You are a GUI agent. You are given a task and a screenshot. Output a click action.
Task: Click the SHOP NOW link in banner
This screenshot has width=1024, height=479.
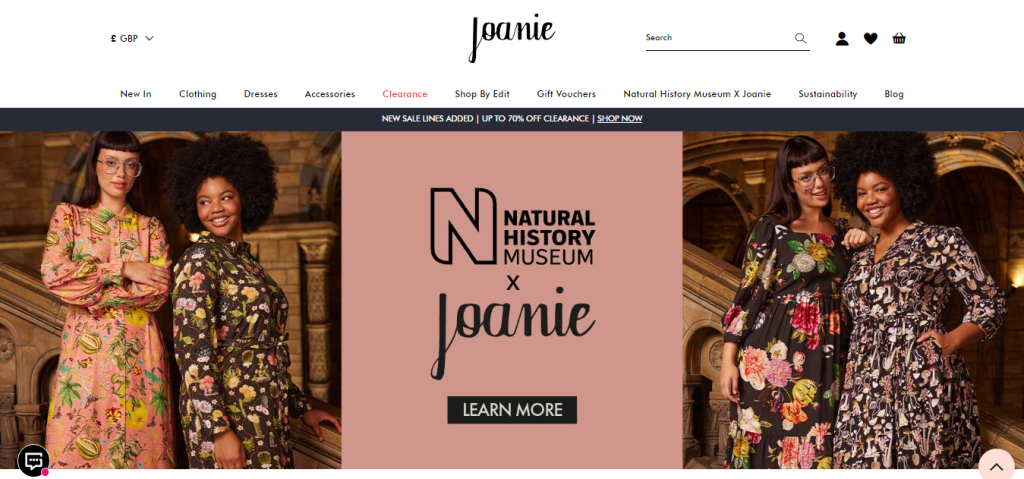[x=620, y=119]
